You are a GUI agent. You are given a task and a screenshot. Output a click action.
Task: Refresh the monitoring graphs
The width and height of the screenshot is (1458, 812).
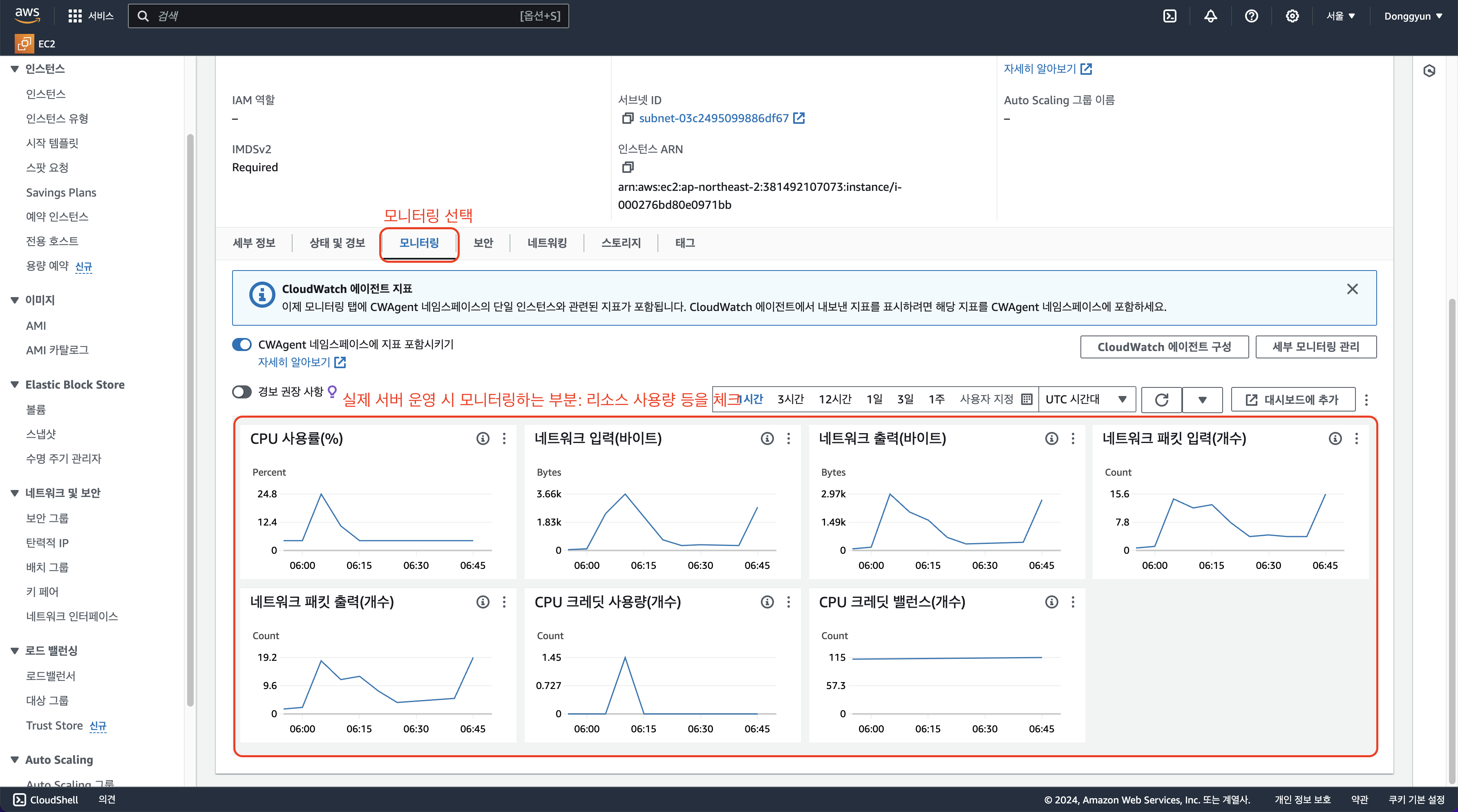click(1161, 400)
